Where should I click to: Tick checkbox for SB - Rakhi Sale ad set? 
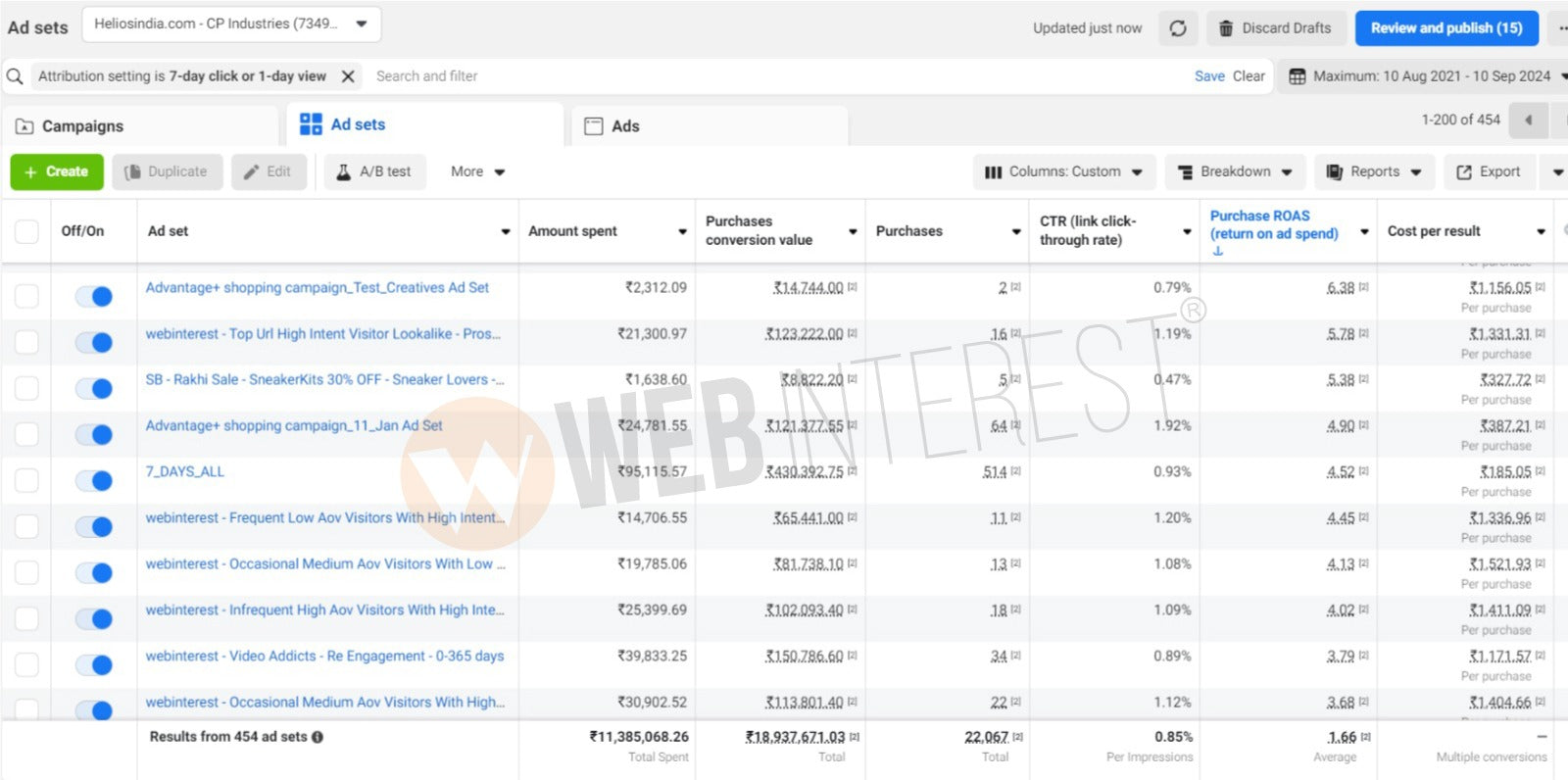(26, 388)
